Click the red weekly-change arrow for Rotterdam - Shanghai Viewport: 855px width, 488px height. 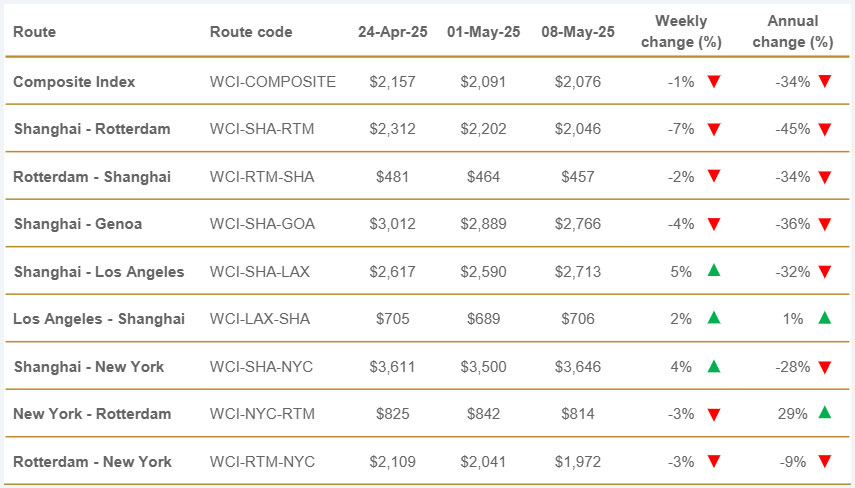click(714, 177)
